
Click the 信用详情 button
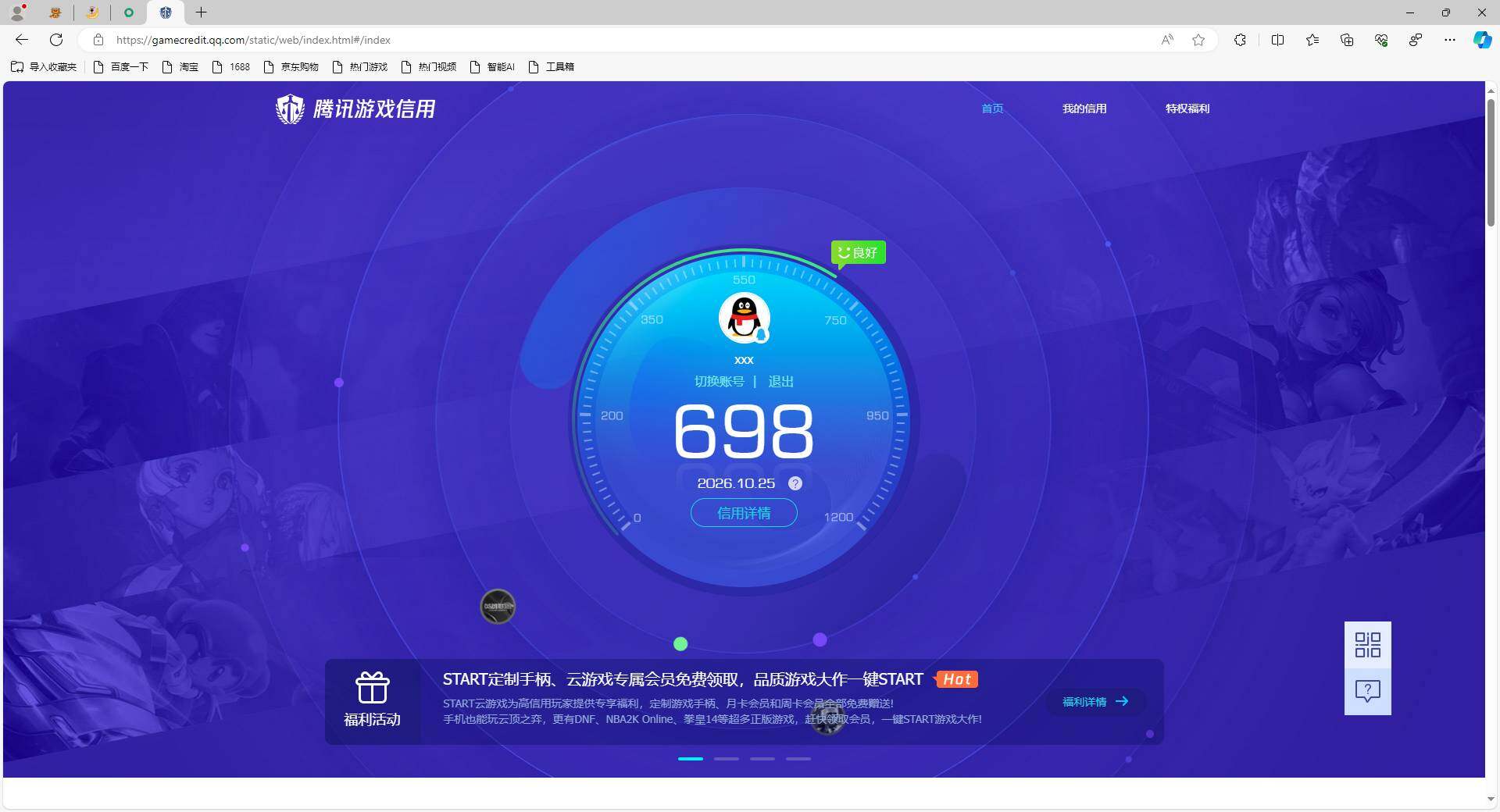(744, 513)
